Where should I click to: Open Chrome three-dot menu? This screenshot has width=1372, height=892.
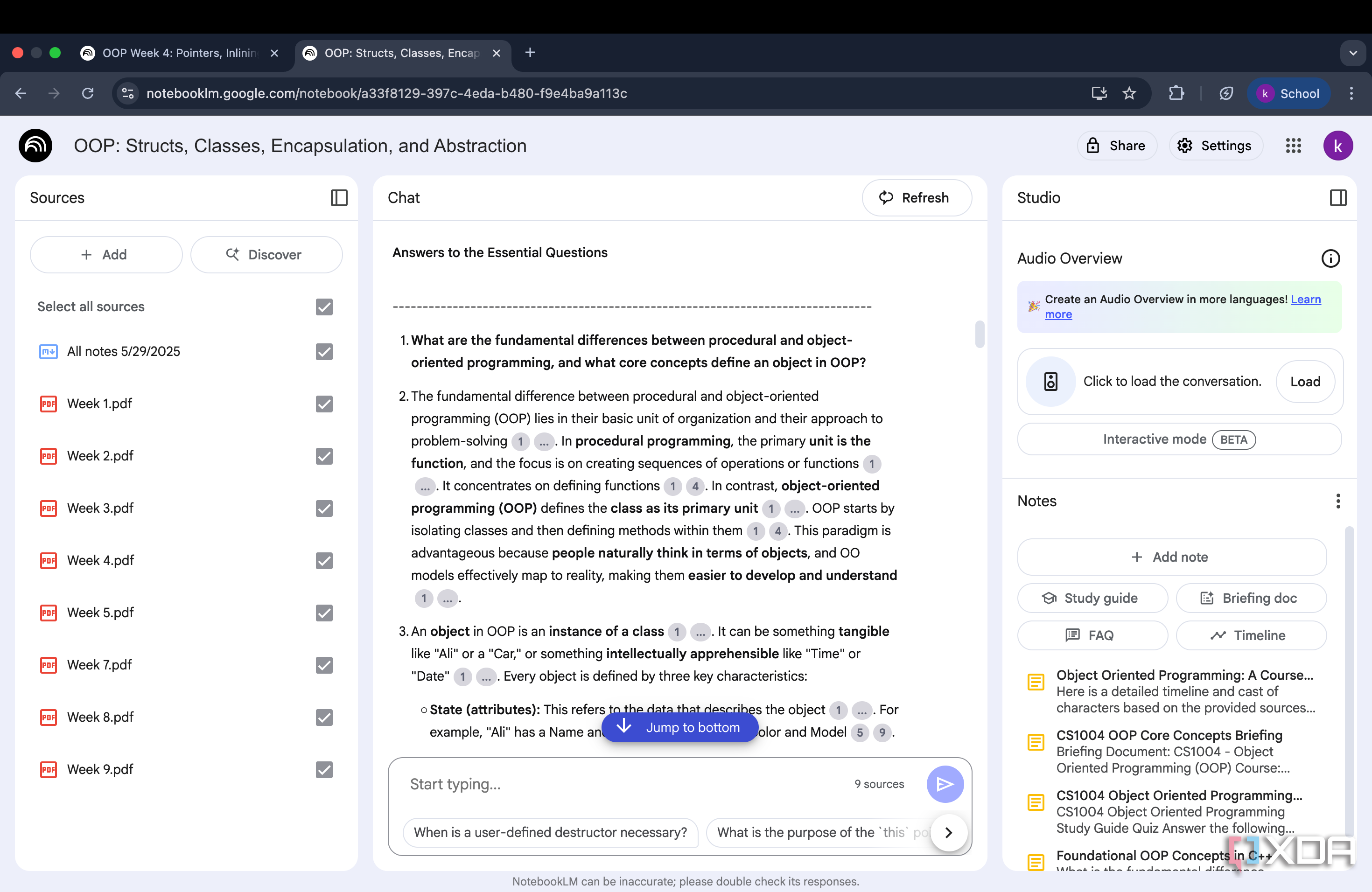click(1351, 93)
